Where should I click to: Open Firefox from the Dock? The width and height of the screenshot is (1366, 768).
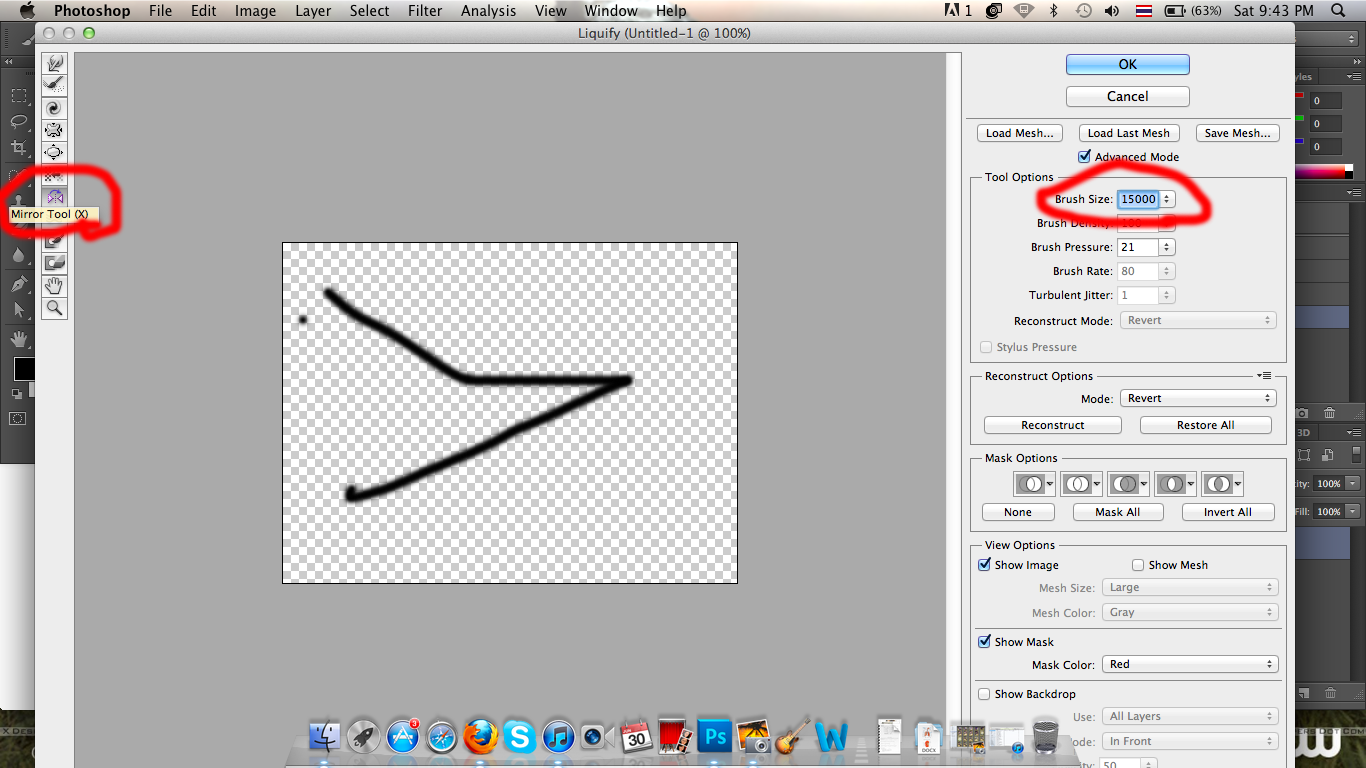(480, 737)
